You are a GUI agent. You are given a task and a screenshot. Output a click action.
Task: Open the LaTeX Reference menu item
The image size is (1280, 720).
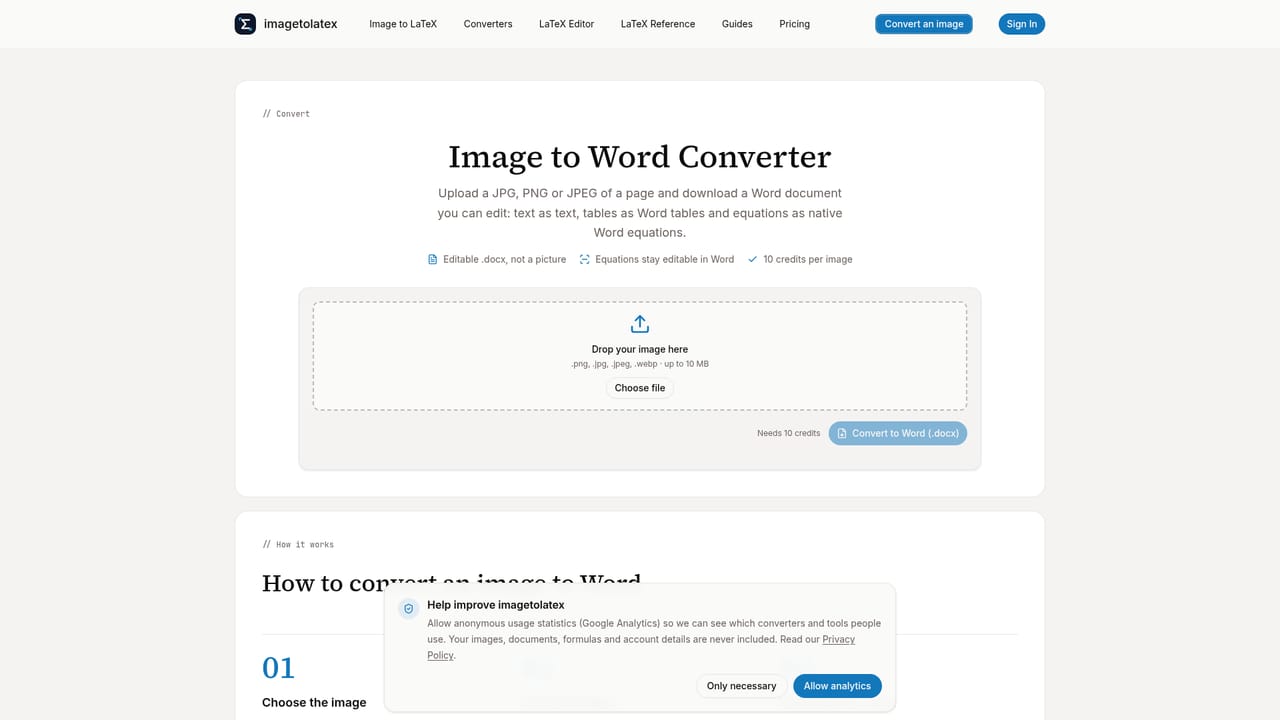click(x=658, y=24)
